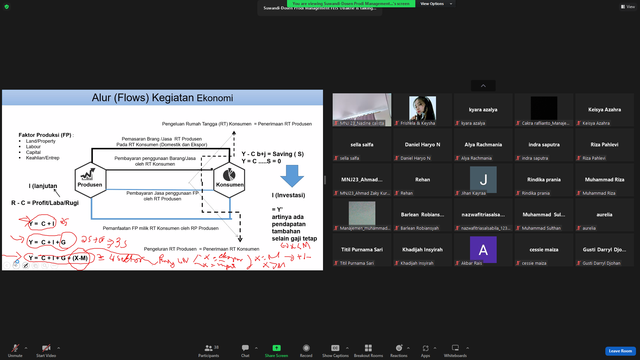Open the Apps panel
The width and height of the screenshot is (640, 360).
point(425,350)
